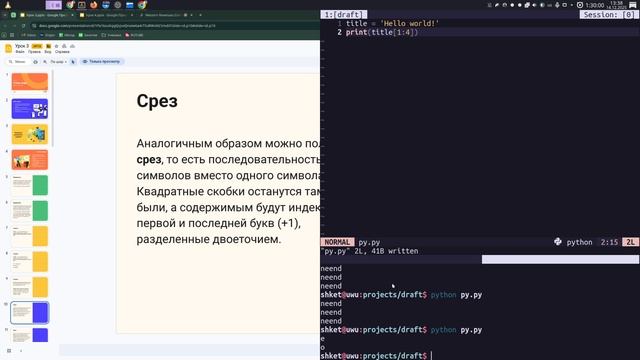Select slide 11 thumbnail at filmstrip bottom
This screenshot has width=640, height=360.
[30, 335]
